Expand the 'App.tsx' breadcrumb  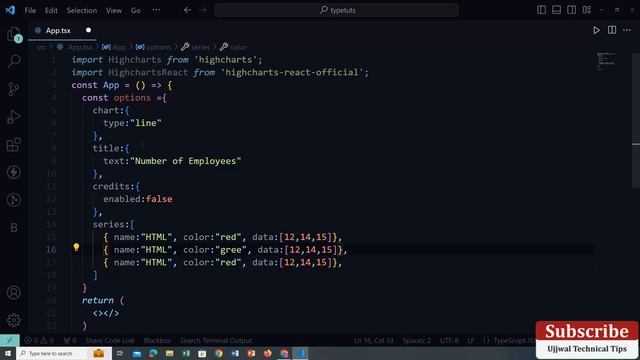[80, 47]
